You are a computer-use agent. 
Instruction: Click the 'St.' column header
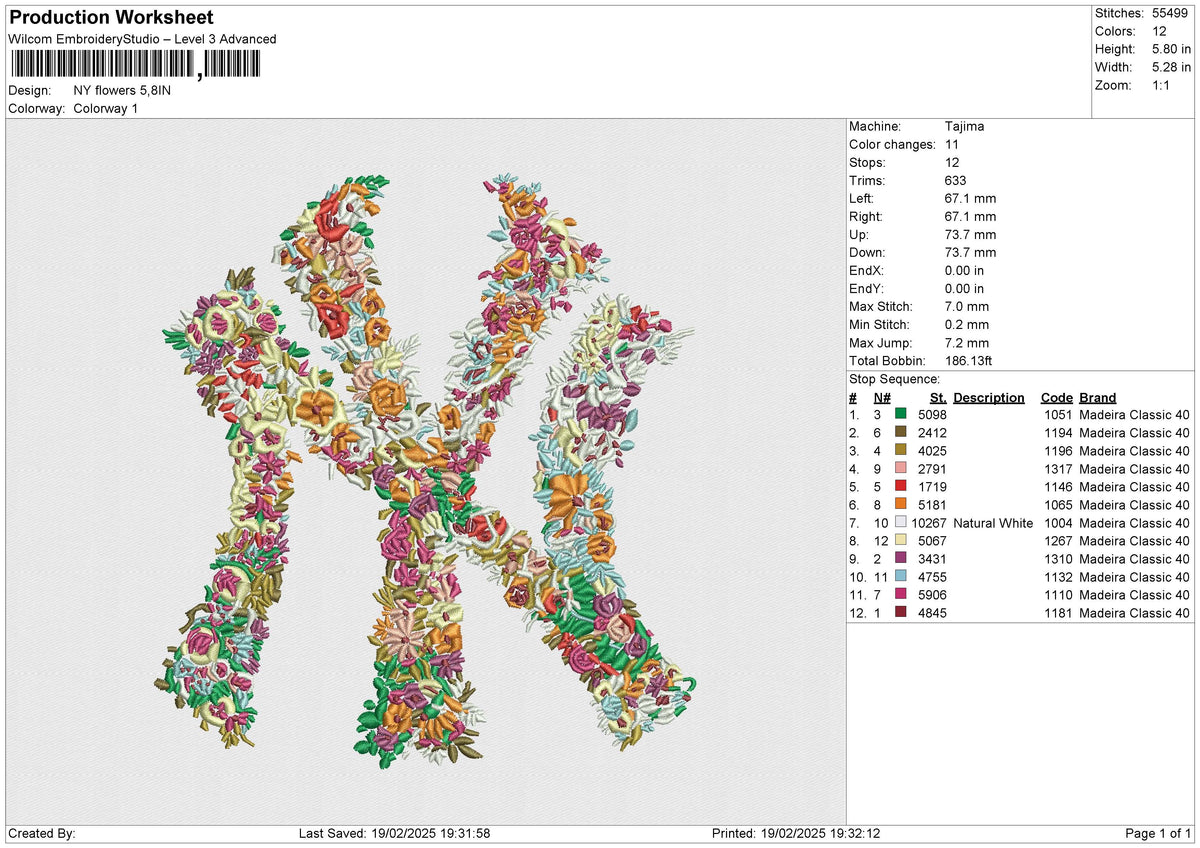[x=938, y=397]
